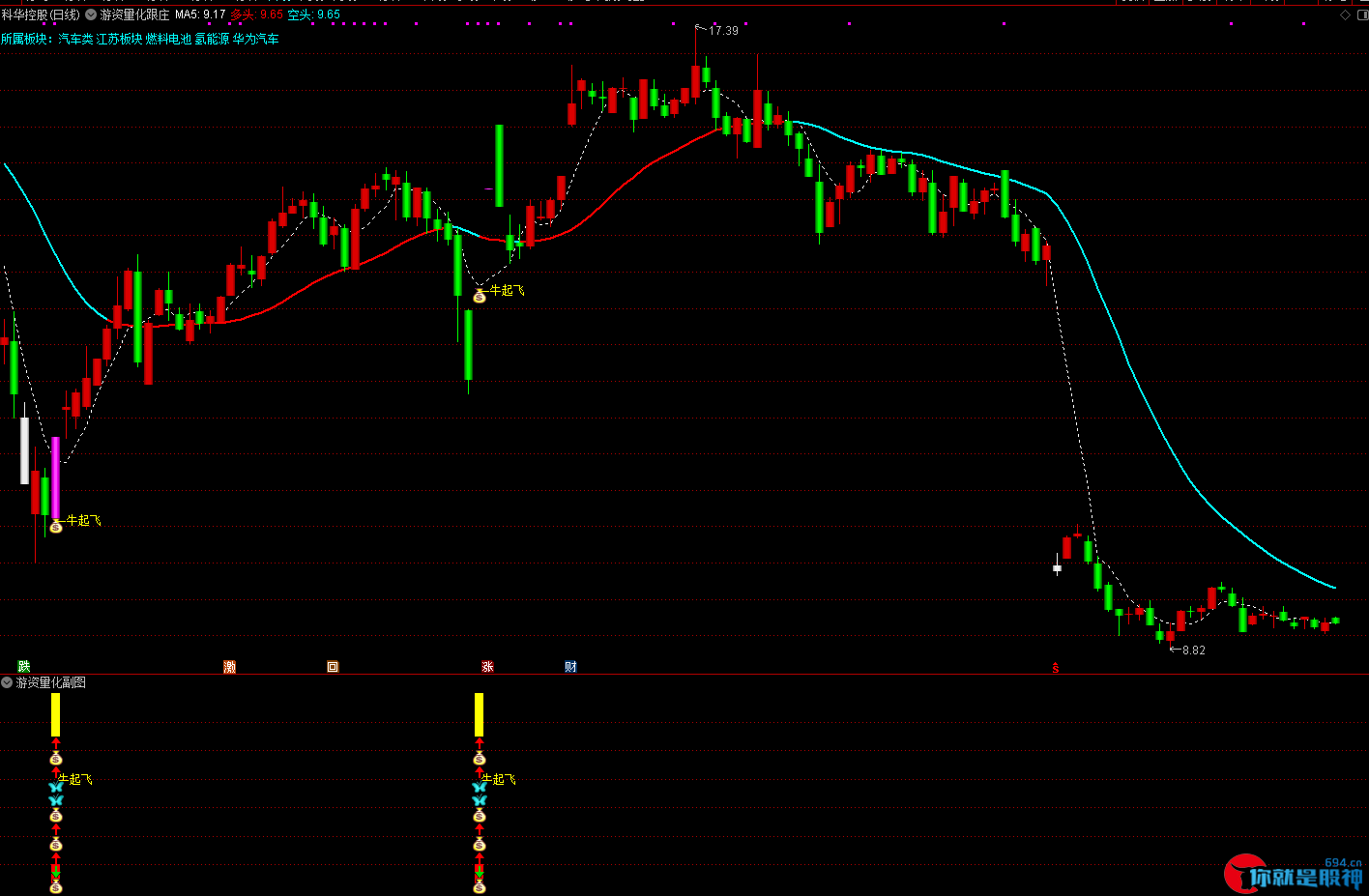Click the diamond icon at top right
The height and width of the screenshot is (896, 1369).
1345,15
